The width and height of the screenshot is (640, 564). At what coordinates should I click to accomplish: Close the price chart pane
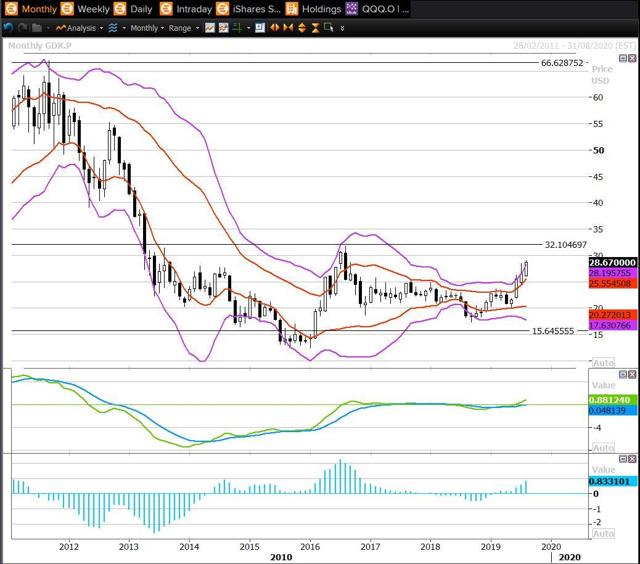632,58
